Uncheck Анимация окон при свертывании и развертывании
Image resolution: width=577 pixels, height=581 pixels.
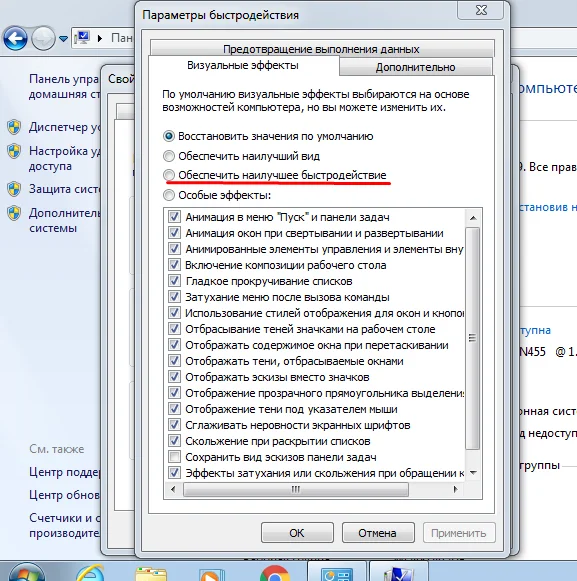tap(174, 233)
